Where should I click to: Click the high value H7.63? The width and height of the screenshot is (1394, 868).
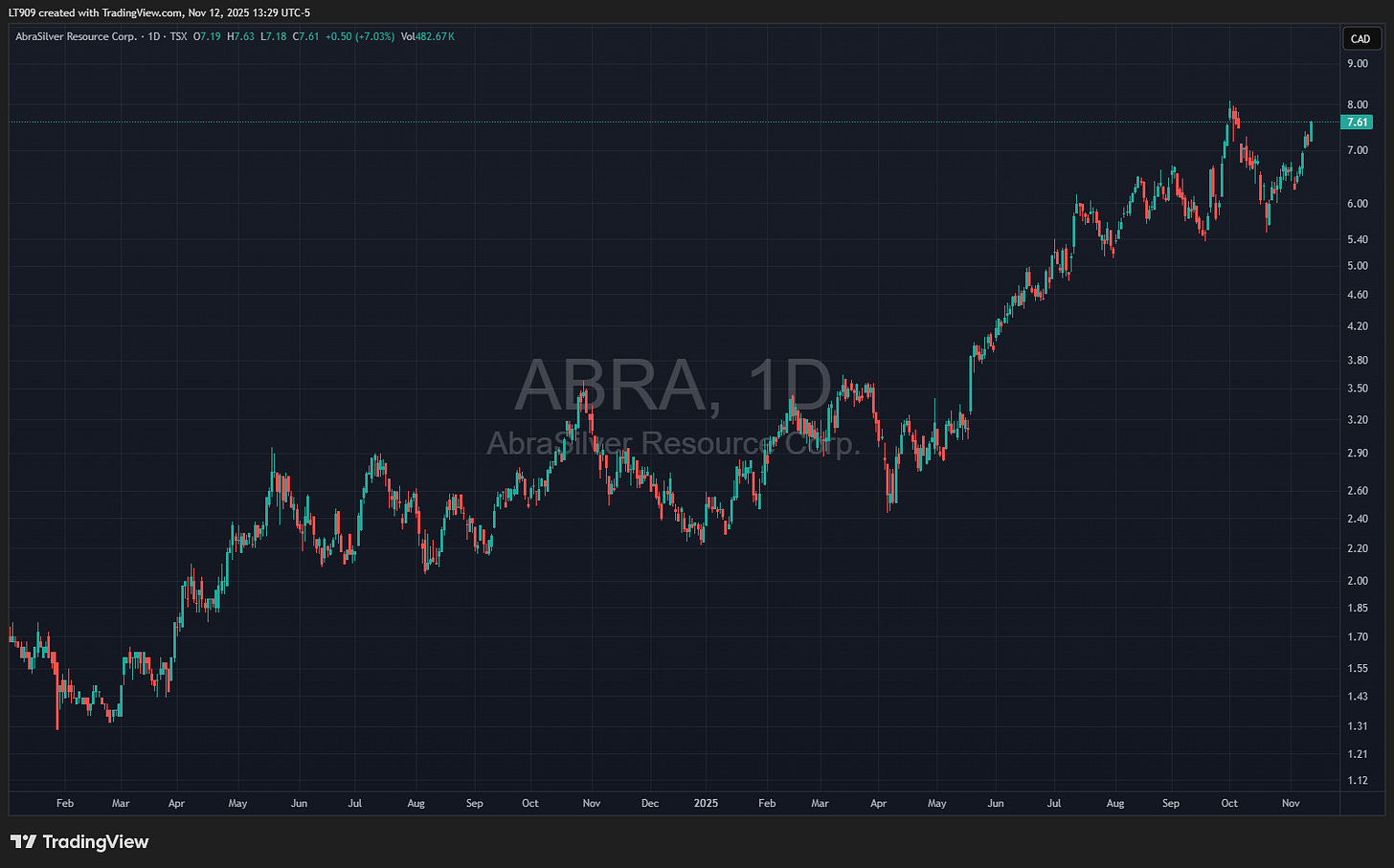point(240,36)
